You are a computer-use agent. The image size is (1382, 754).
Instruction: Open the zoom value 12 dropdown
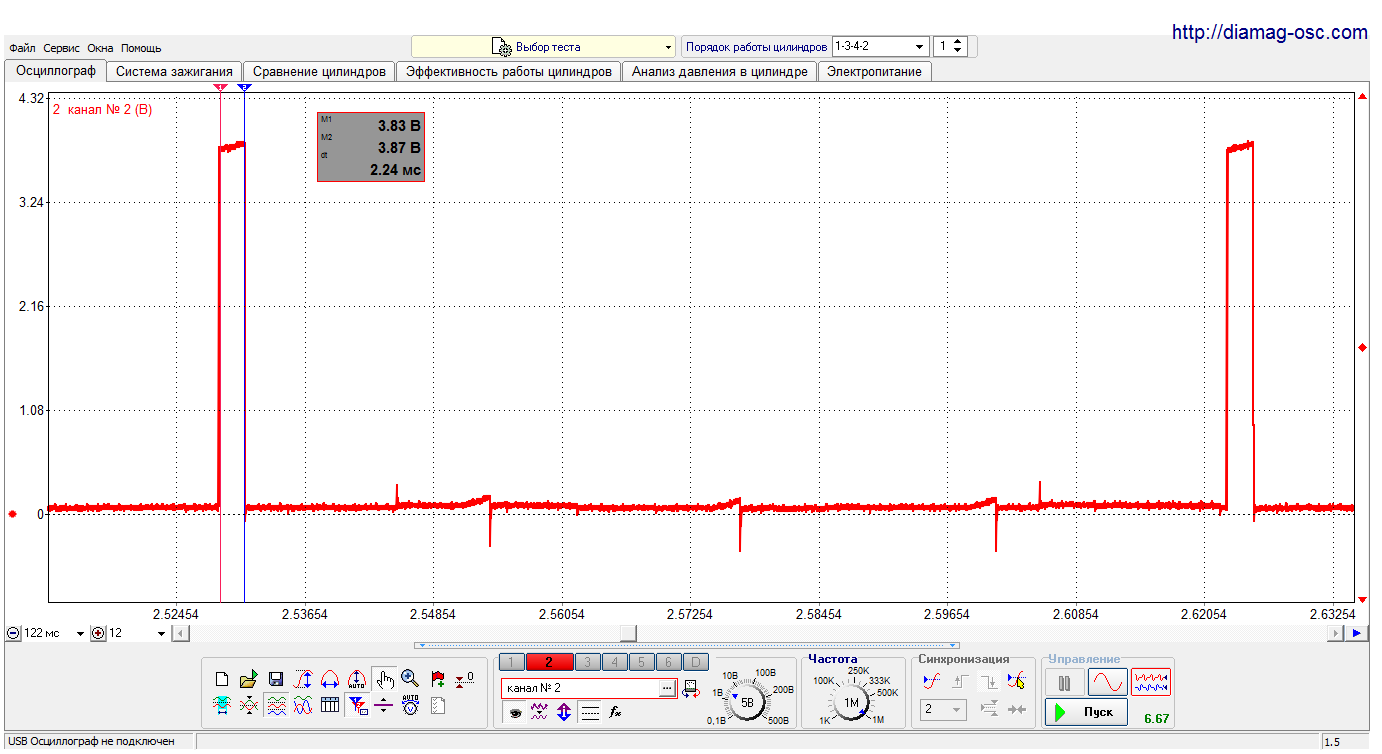(161, 634)
